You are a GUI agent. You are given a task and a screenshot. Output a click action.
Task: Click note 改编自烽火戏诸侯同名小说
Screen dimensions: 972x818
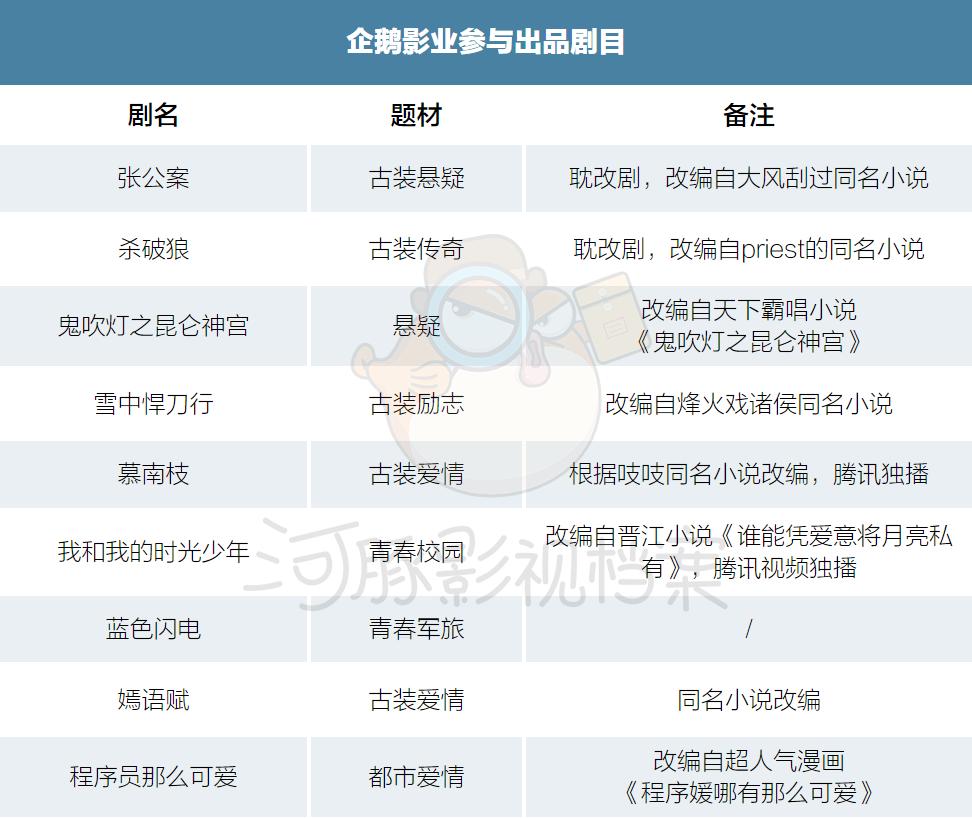click(749, 404)
